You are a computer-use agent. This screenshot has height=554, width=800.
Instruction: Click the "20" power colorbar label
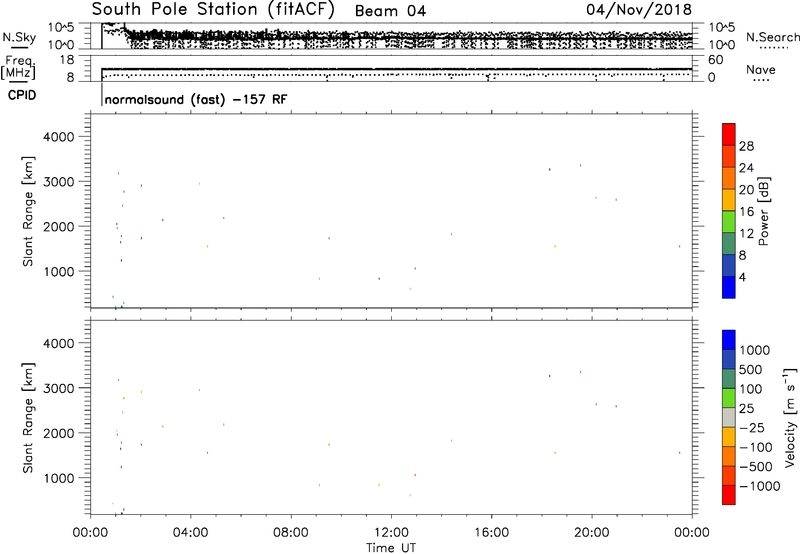coord(746,190)
